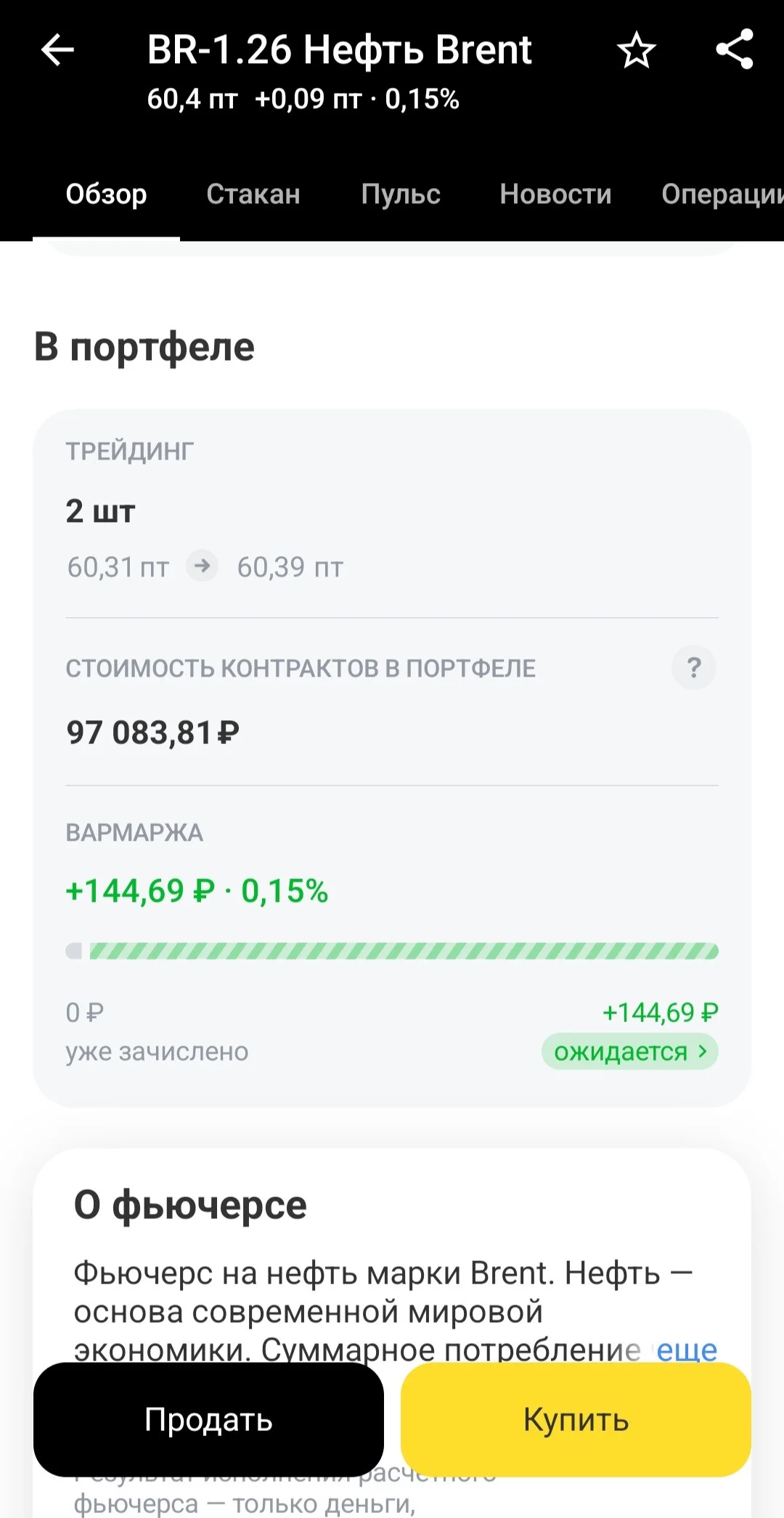Tap the striped variation margin progress bar

click(392, 951)
